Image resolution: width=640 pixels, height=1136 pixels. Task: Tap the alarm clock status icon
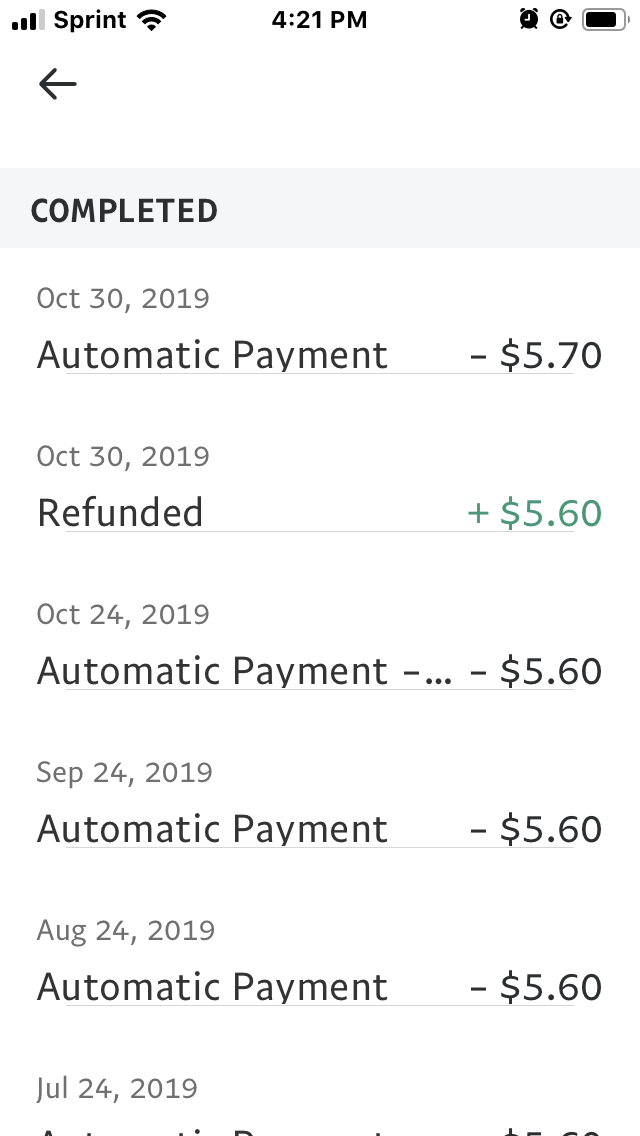coord(529,20)
